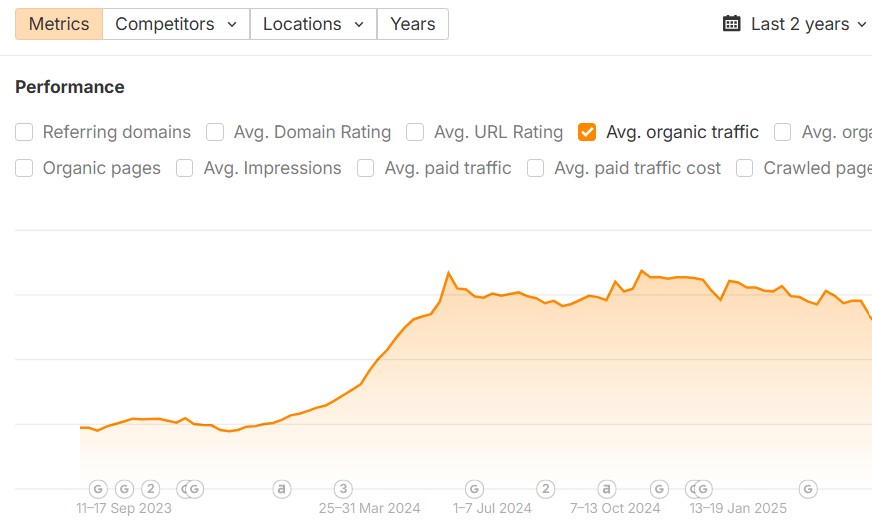This screenshot has height=531, width=872.
Task: Enable the Organic pages checkbox
Action: pos(24,168)
